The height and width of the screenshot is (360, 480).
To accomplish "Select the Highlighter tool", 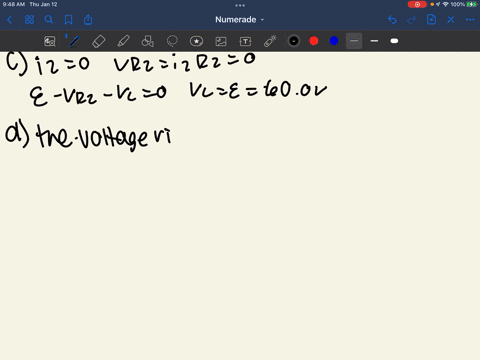I will tap(123, 41).
